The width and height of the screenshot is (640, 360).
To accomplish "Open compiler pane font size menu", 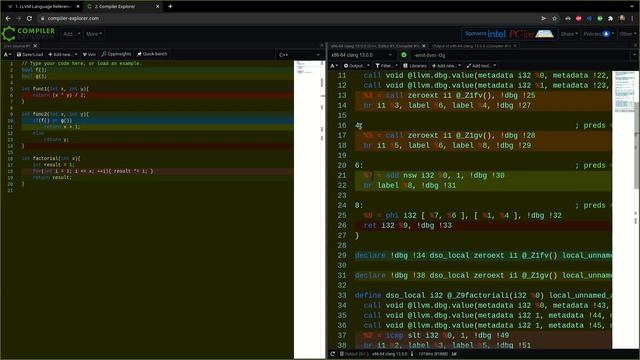I will [333, 66].
